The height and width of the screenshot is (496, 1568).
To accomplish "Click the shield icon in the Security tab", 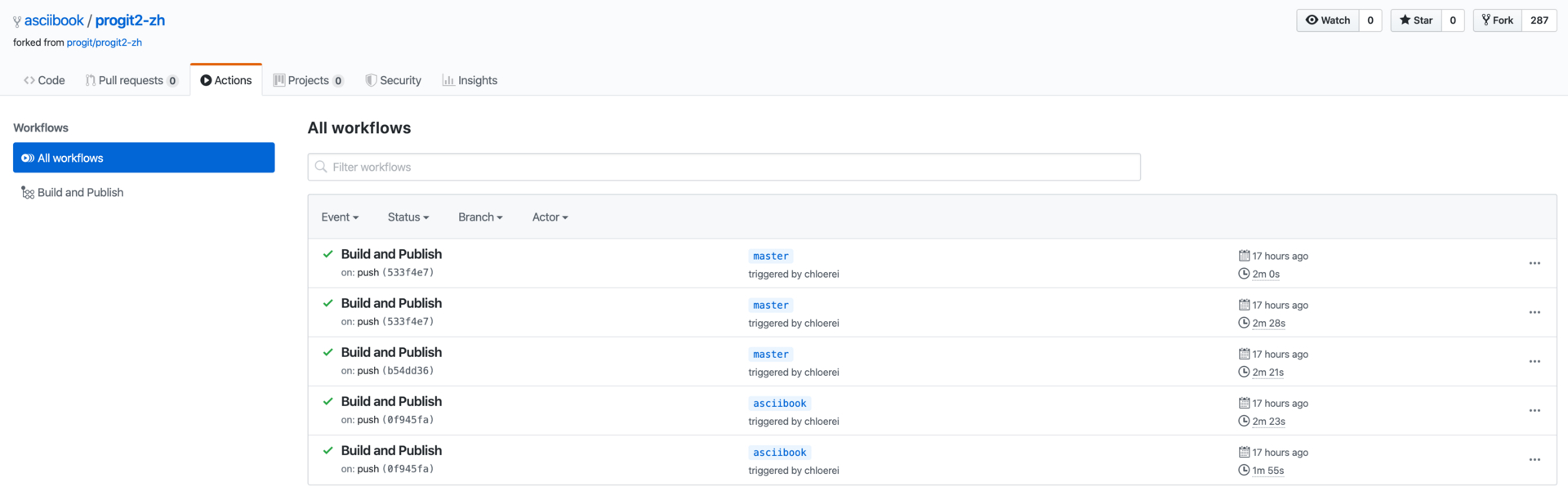I will pos(371,80).
